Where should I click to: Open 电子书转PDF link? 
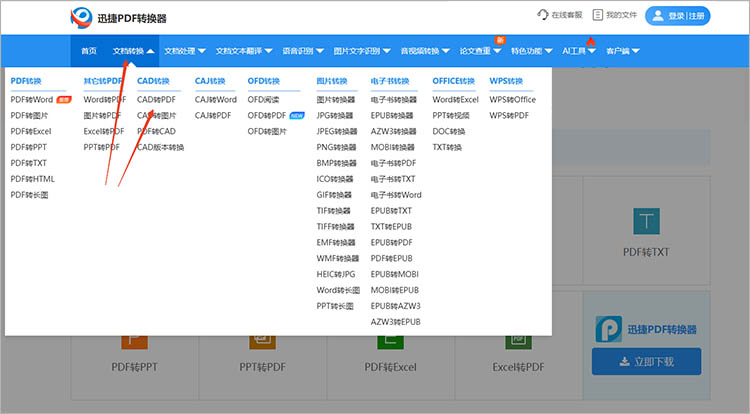(x=393, y=163)
